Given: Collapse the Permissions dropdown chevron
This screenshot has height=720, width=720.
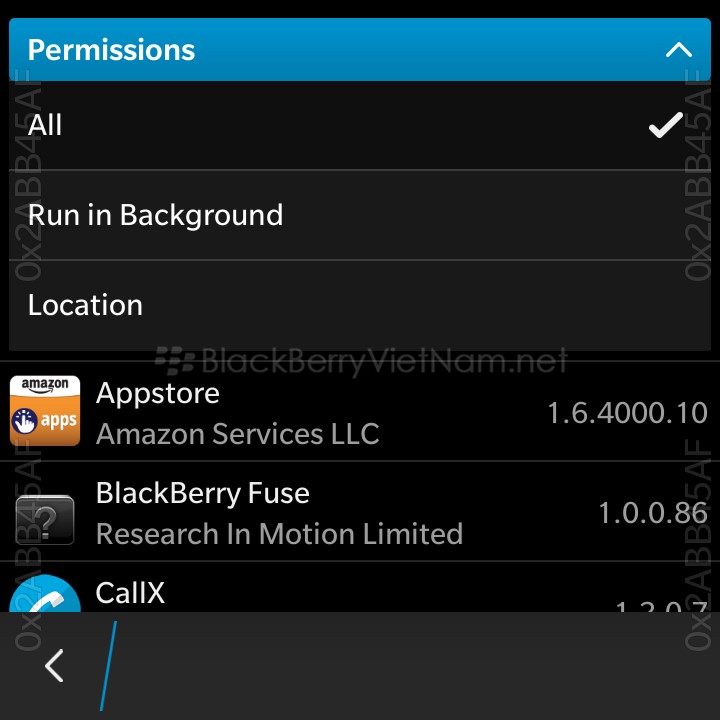Looking at the screenshot, I should pyautogui.click(x=679, y=50).
